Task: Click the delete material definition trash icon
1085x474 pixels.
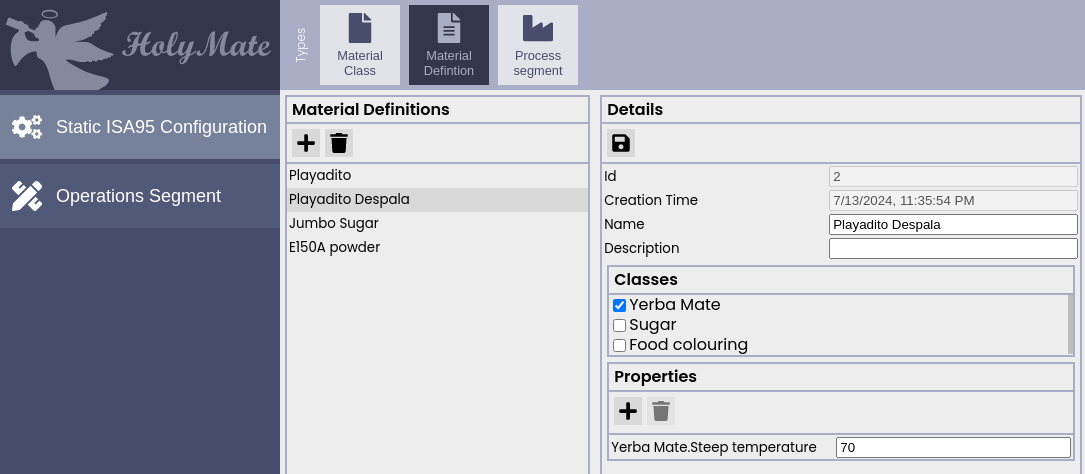Action: (x=339, y=143)
